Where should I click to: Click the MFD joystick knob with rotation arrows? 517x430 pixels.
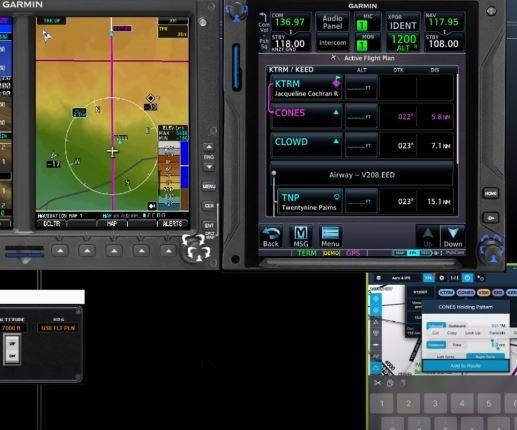coord(197,248)
